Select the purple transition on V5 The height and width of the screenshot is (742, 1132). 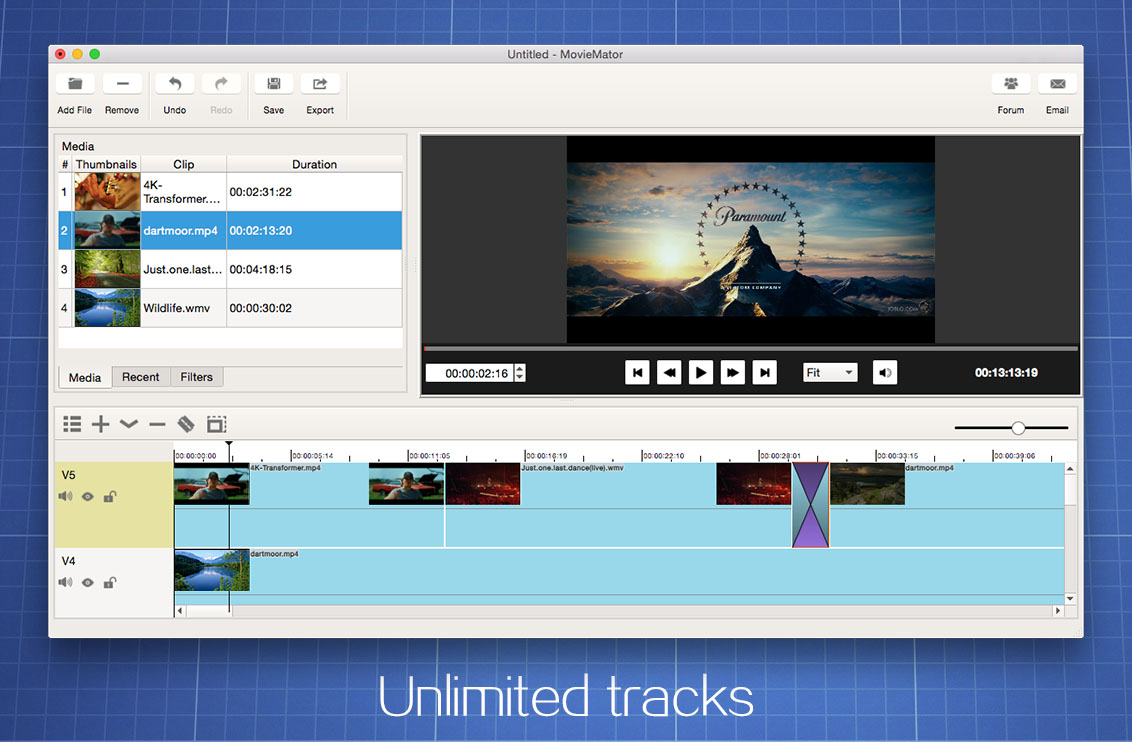click(810, 505)
